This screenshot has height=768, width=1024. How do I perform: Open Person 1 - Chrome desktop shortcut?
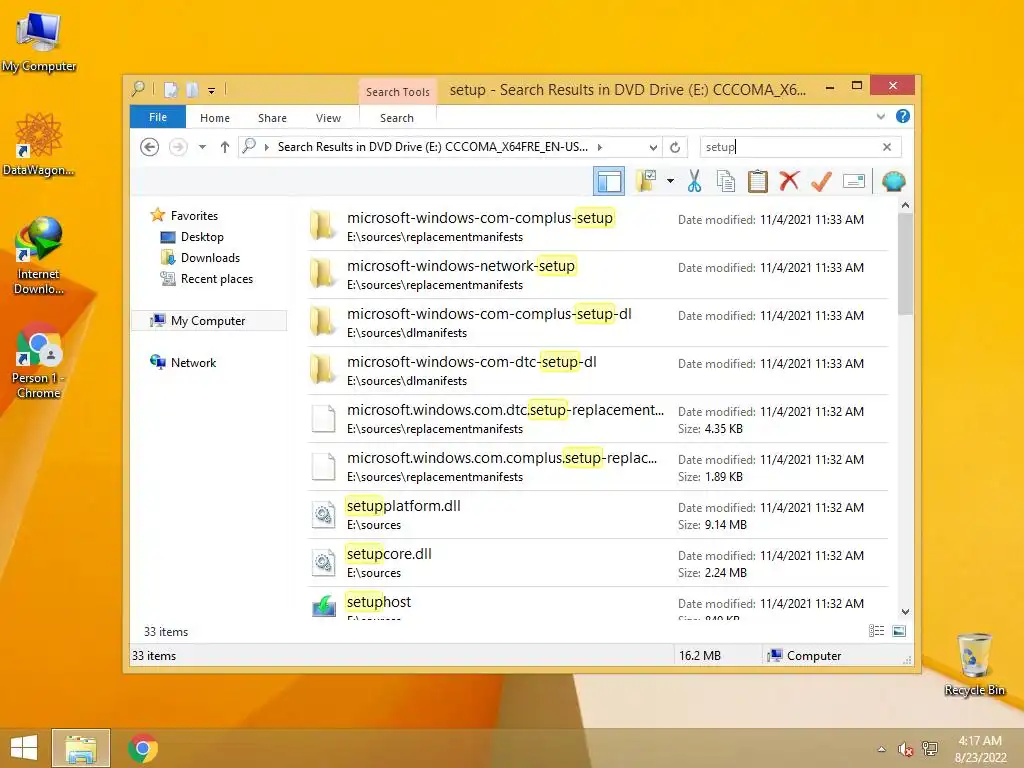pyautogui.click(x=39, y=360)
